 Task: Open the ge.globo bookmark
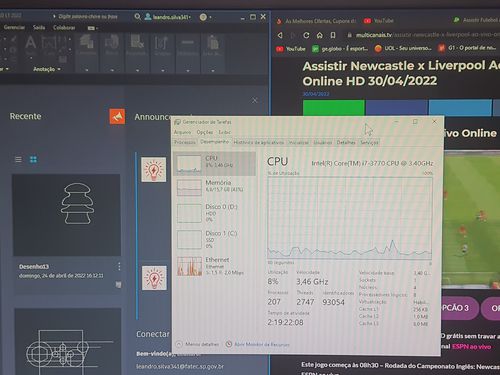coord(340,49)
